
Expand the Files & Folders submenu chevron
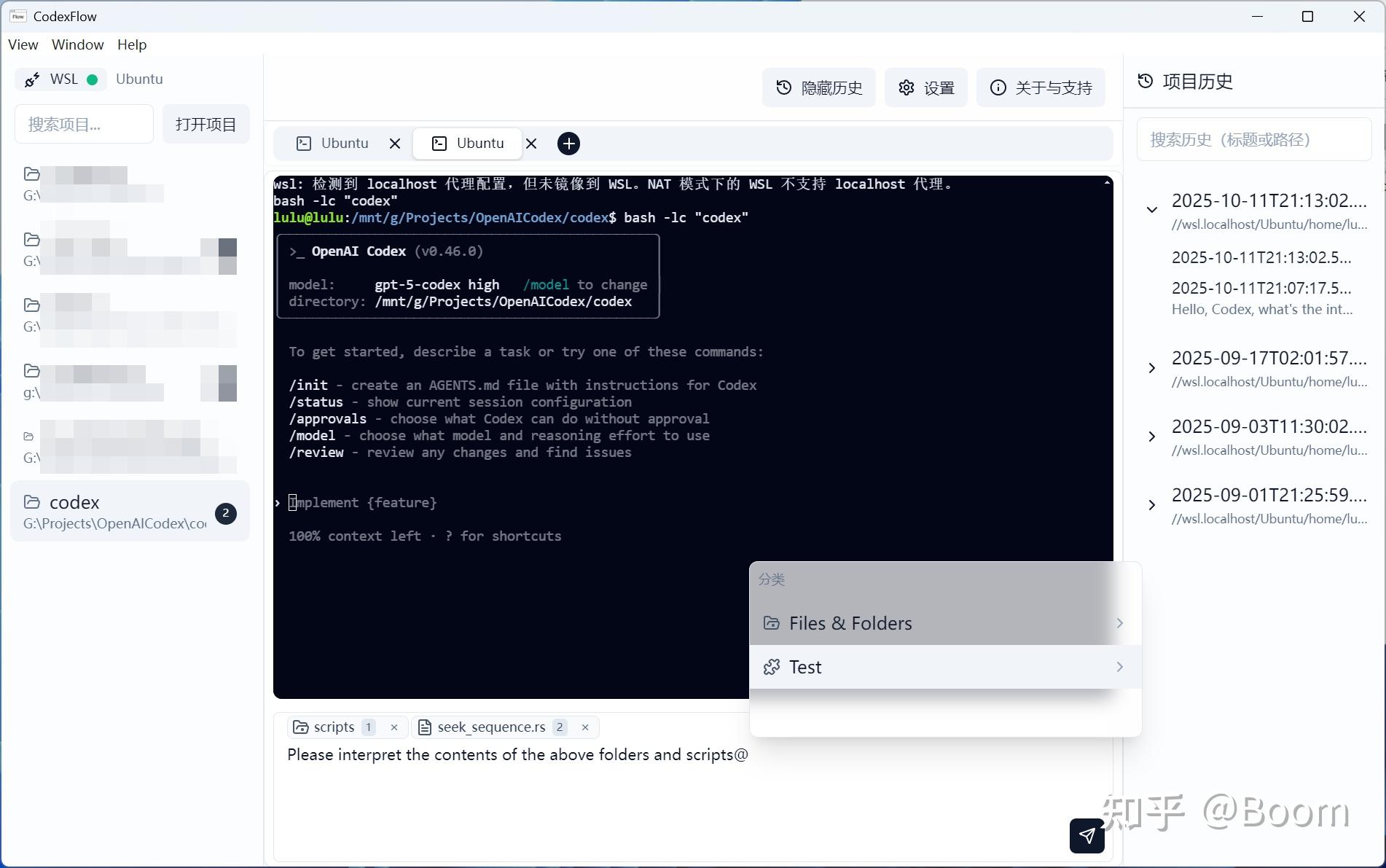tap(1120, 623)
